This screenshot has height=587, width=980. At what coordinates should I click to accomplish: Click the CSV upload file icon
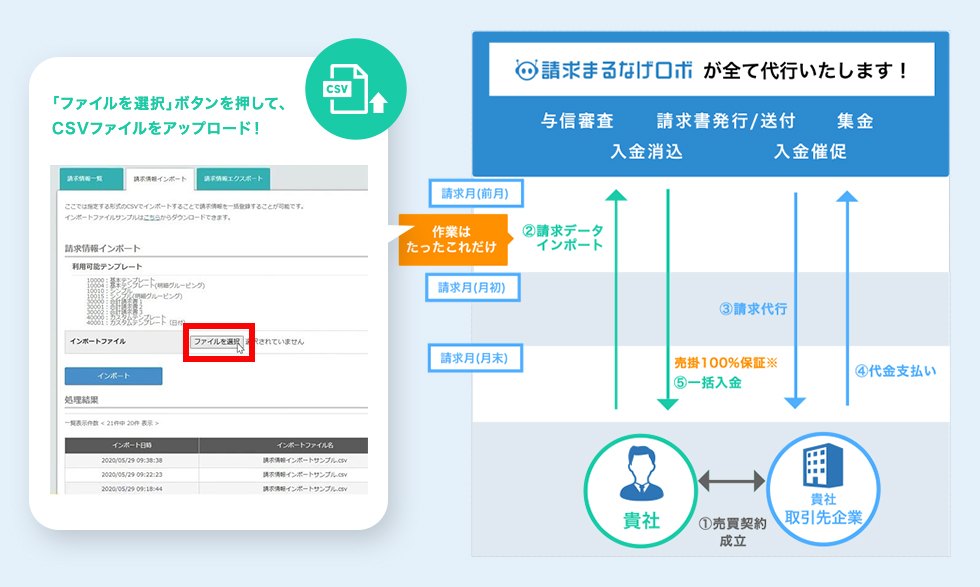[355, 89]
